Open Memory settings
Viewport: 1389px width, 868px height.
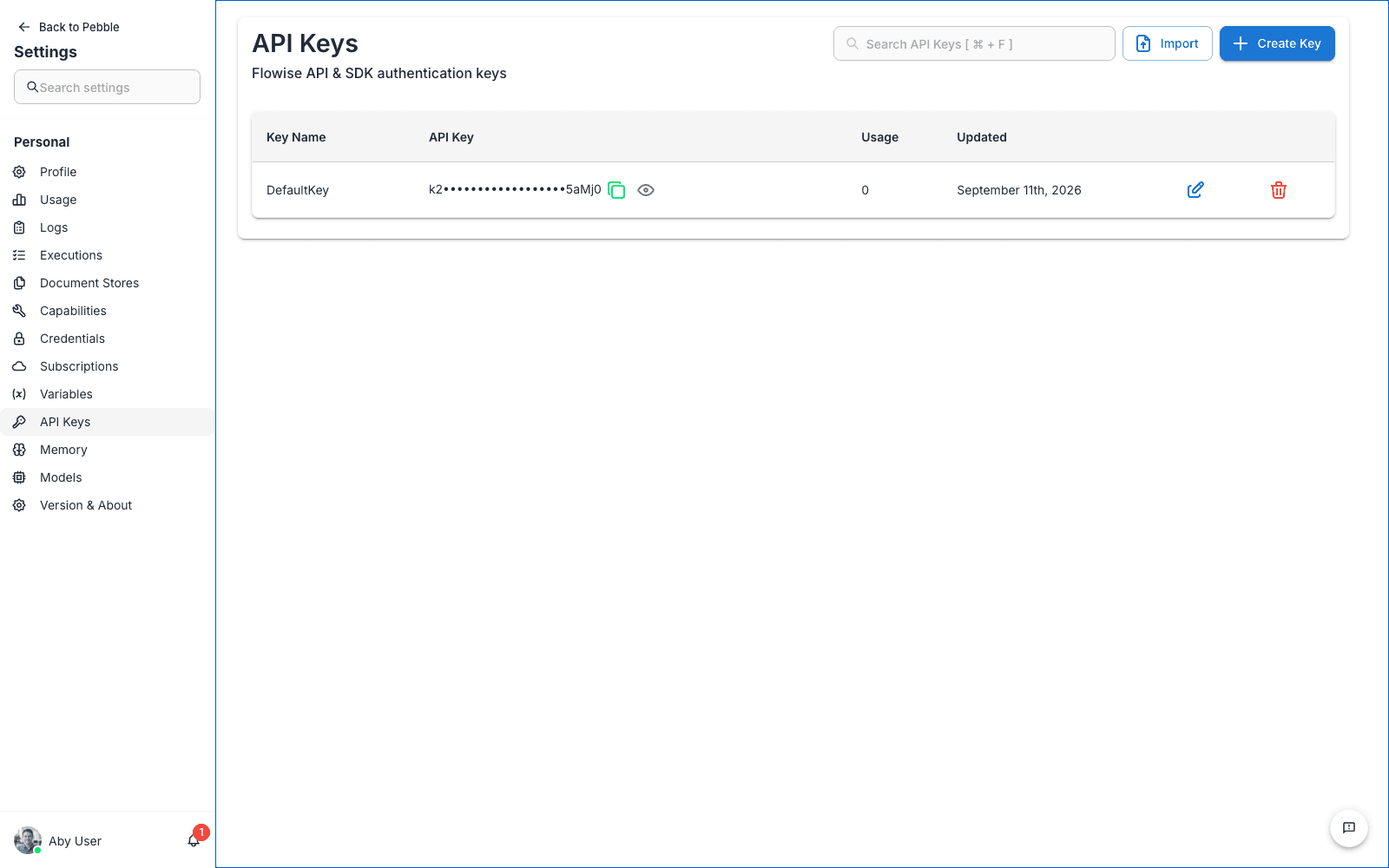pos(107,450)
